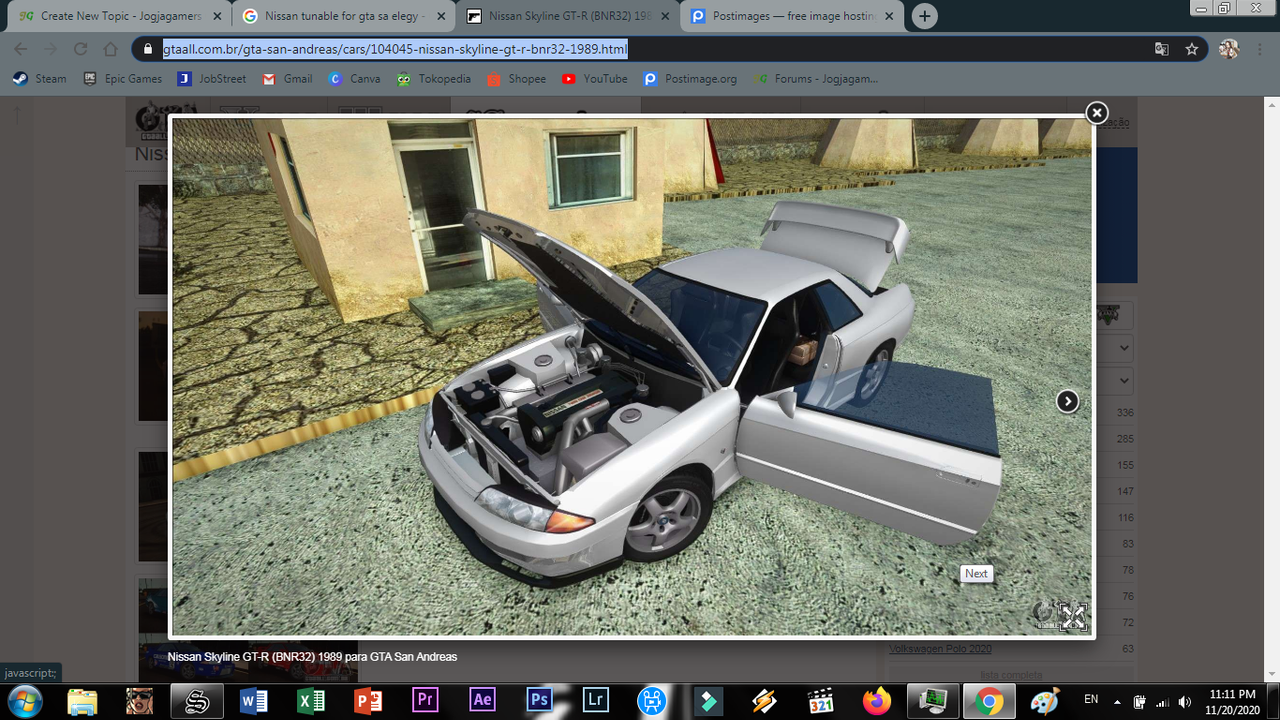Launch Adobe After Effects from the taskbar
1280x720 pixels.
(482, 701)
